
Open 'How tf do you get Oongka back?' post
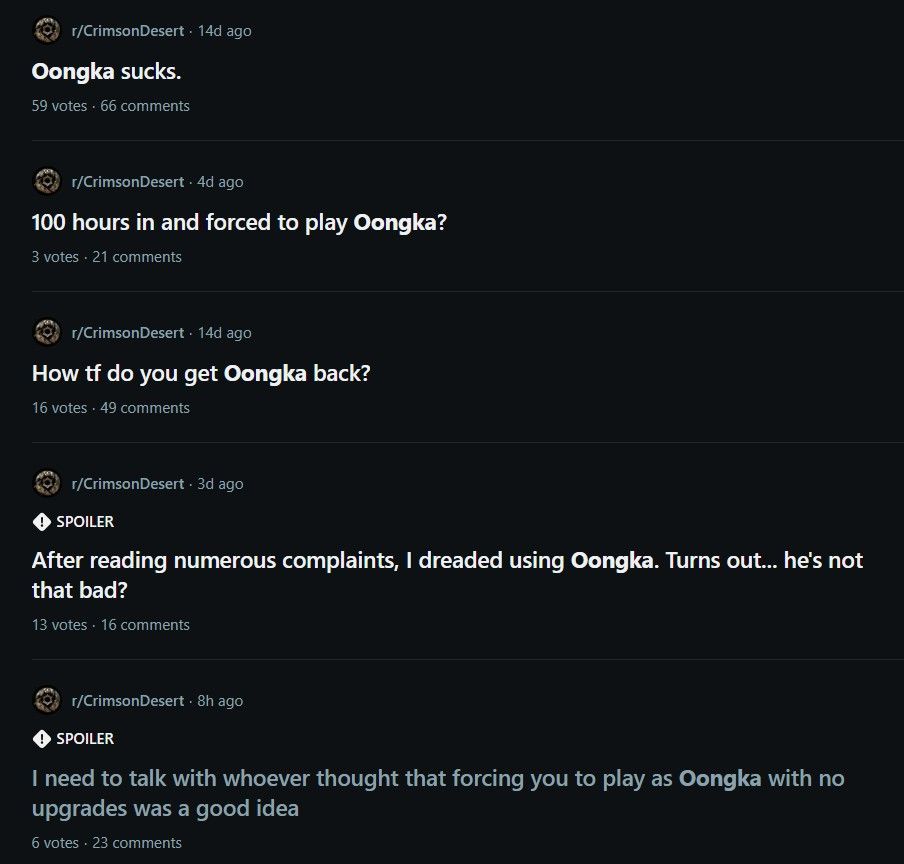(x=201, y=373)
